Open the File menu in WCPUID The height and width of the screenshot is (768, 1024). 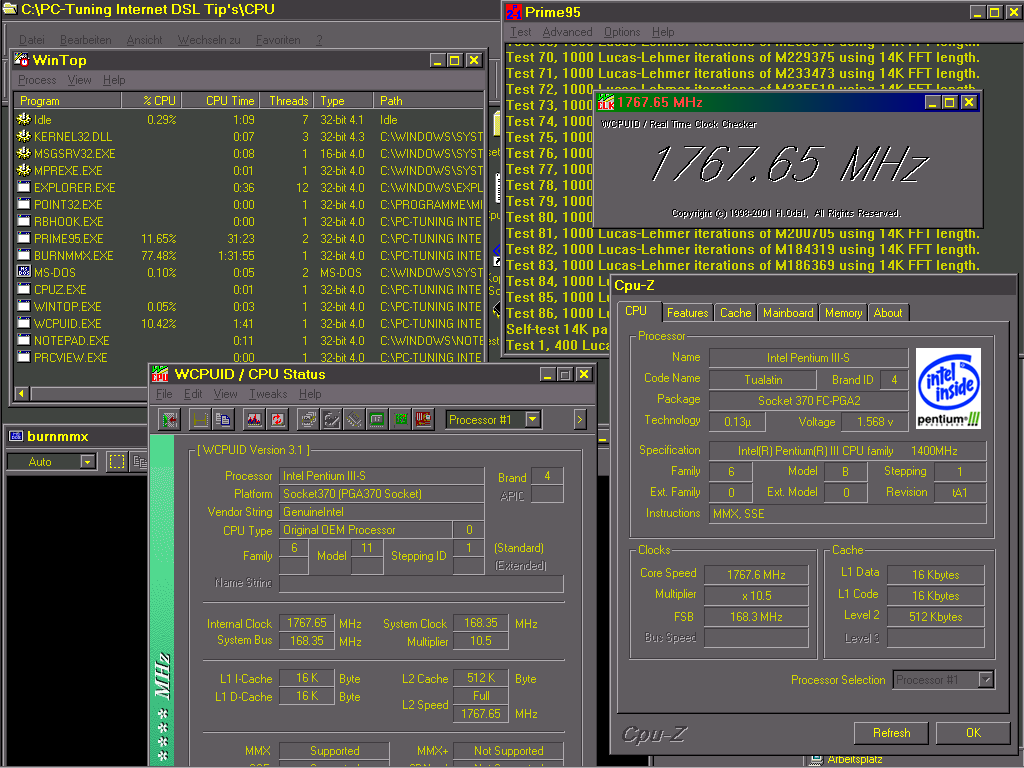coord(164,394)
